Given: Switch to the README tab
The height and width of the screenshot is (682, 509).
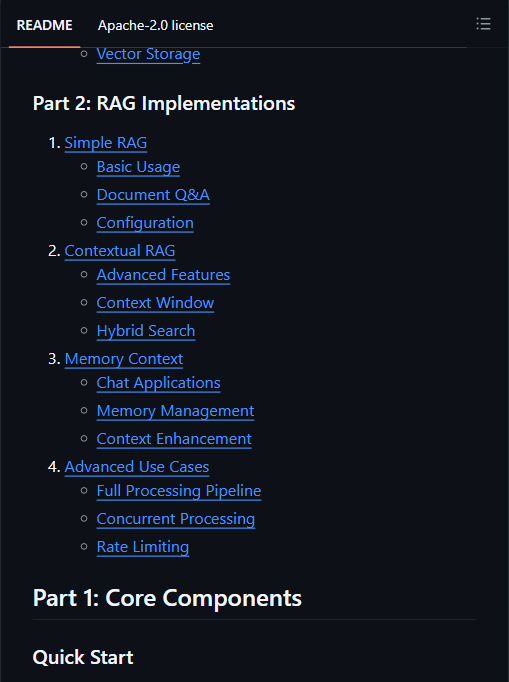Looking at the screenshot, I should pyautogui.click(x=44, y=25).
